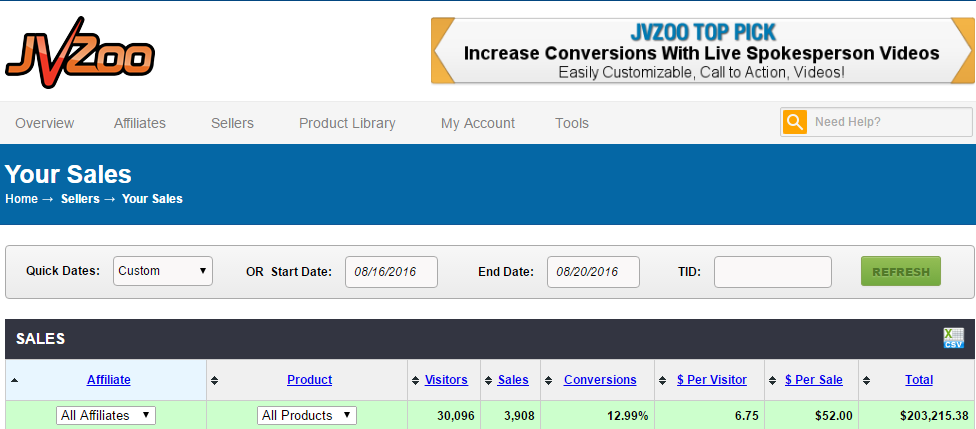Click the JVZoo logo
Screen dimensions: 976x429
tap(80, 53)
